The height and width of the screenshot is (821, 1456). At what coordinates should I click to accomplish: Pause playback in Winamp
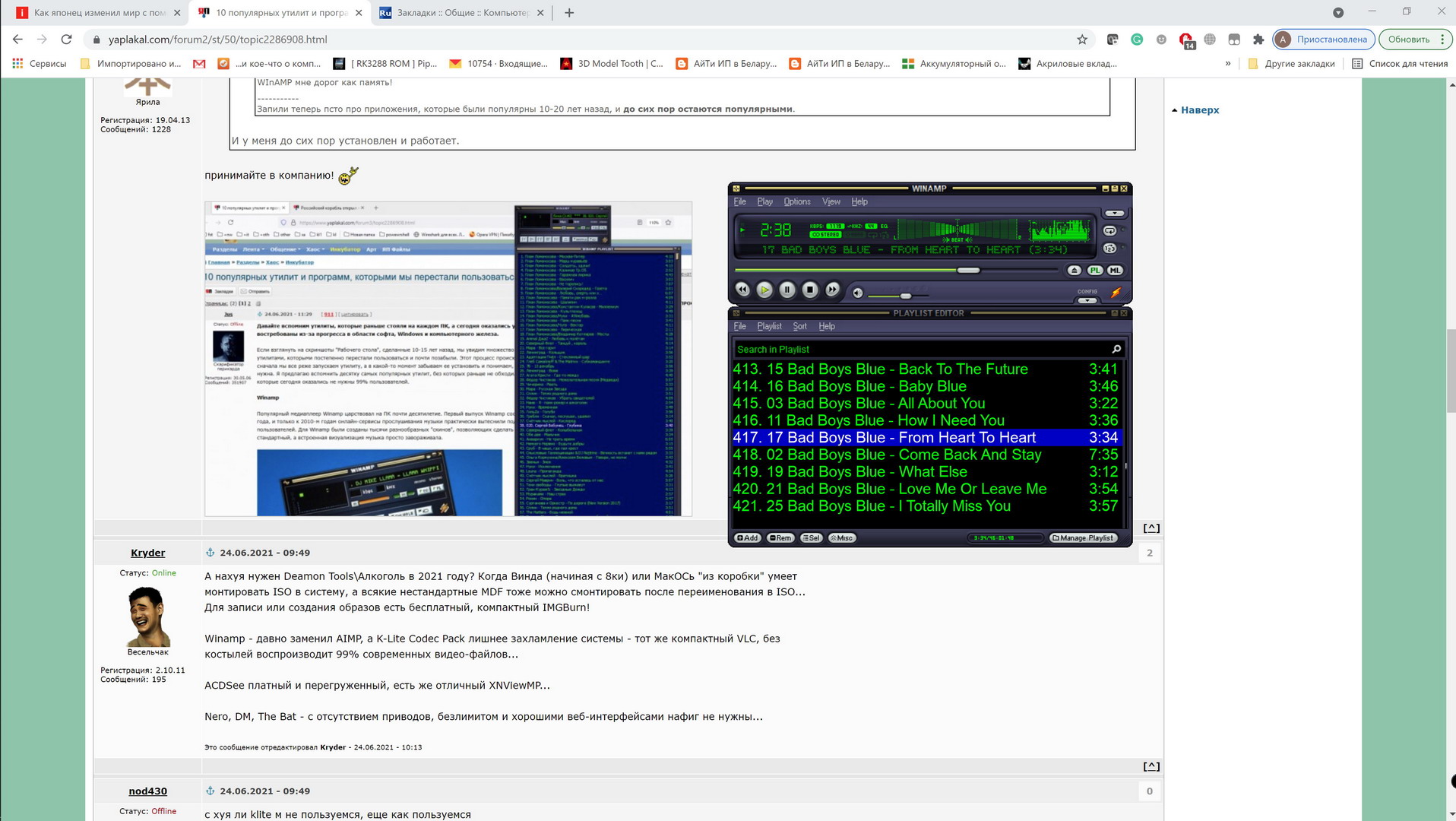787,290
